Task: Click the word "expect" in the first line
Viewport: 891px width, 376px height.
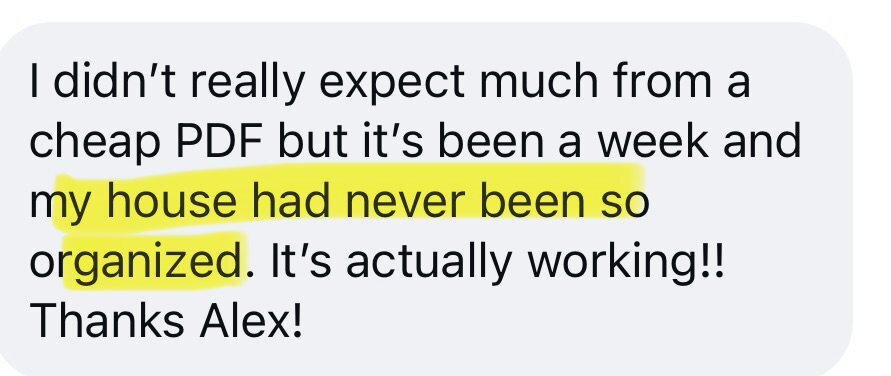Action: coord(392,83)
